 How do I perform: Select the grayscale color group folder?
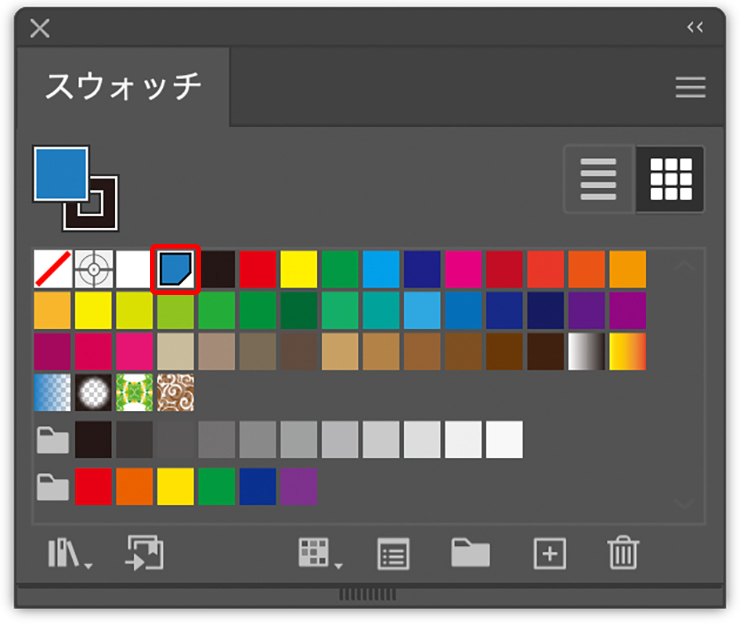click(52, 439)
